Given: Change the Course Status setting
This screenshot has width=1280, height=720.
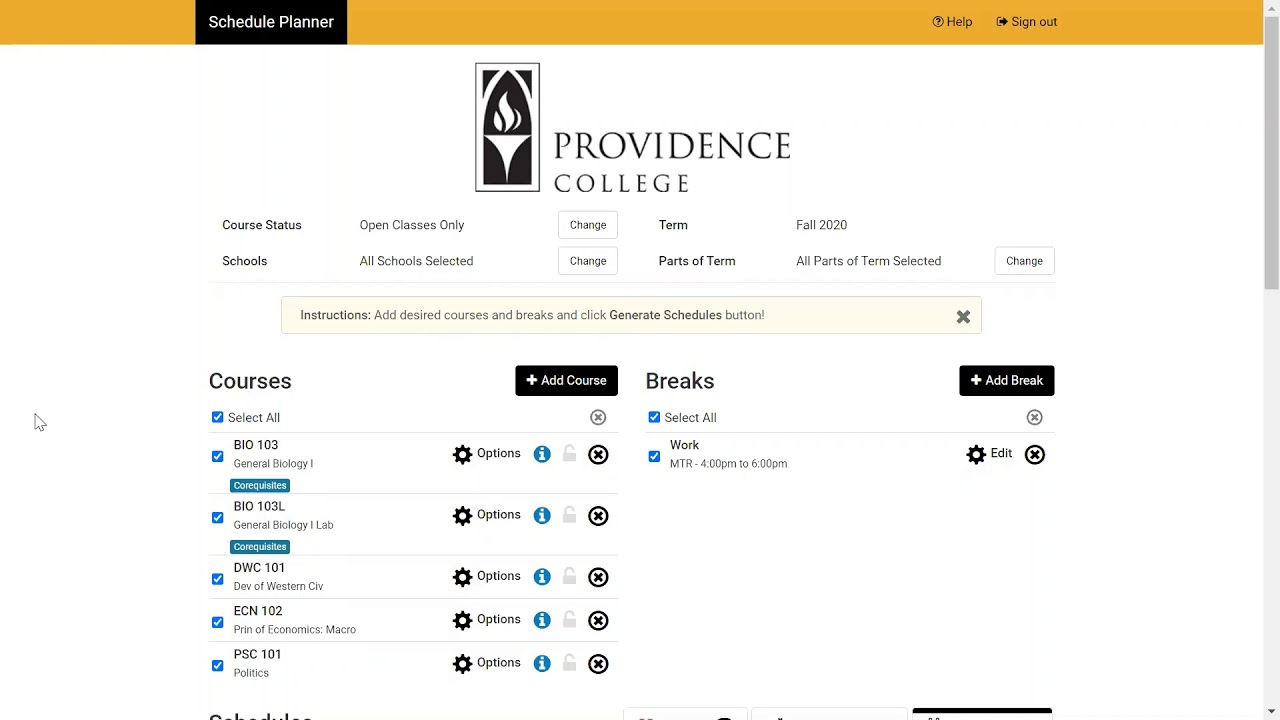Looking at the screenshot, I should (588, 225).
